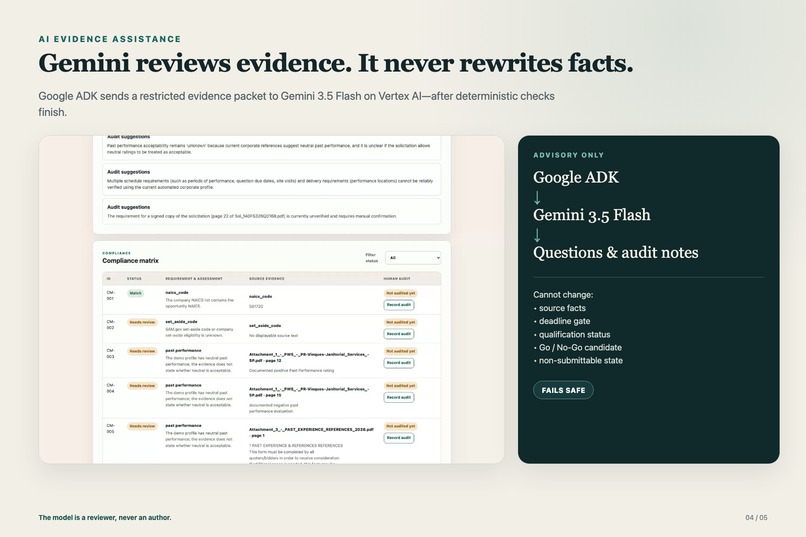Click 'No displayable source text' in CM-002
This screenshot has height=537, width=806.
click(x=273, y=336)
